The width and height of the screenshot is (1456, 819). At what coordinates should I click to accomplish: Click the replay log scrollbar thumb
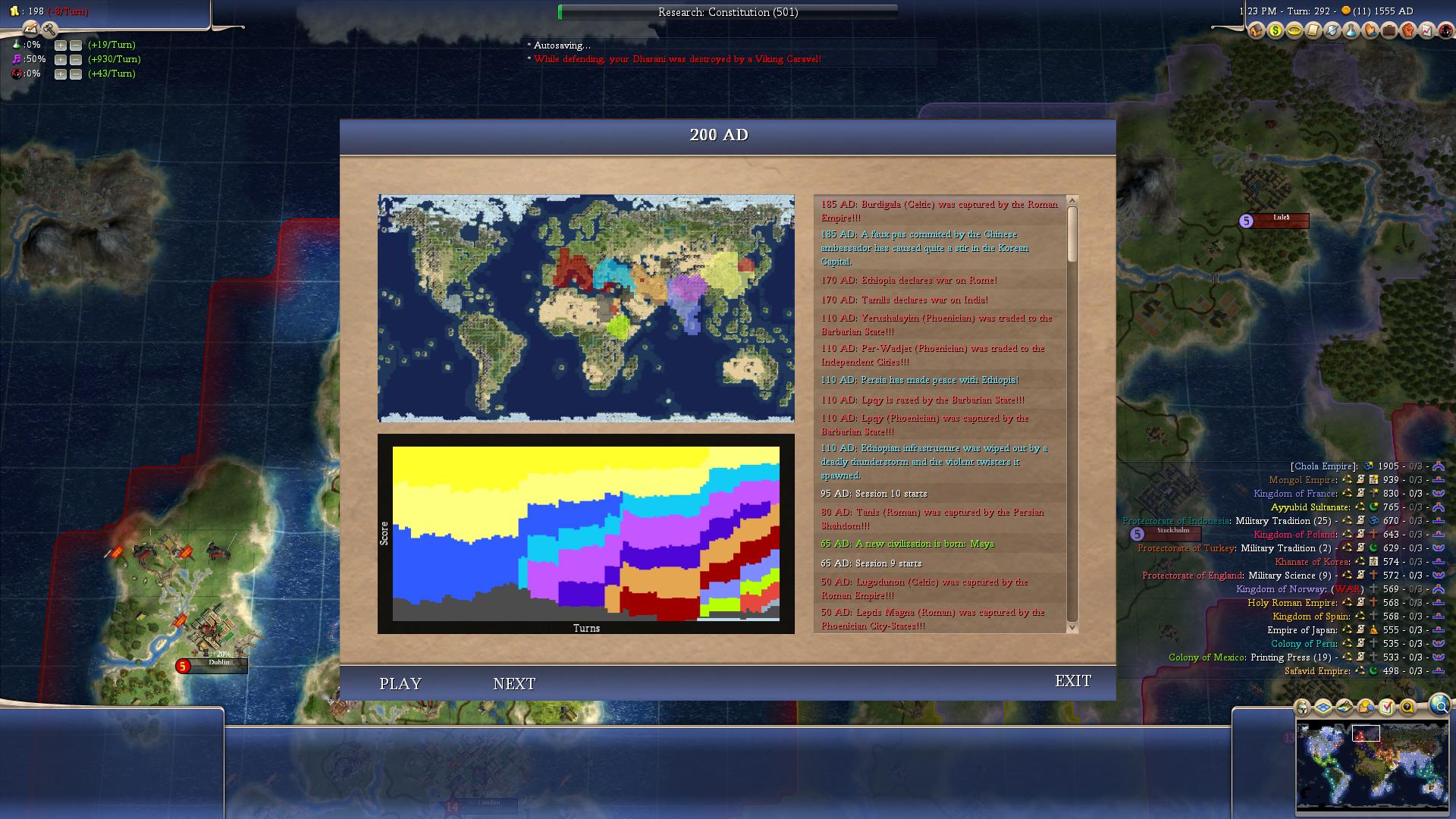point(1072,234)
